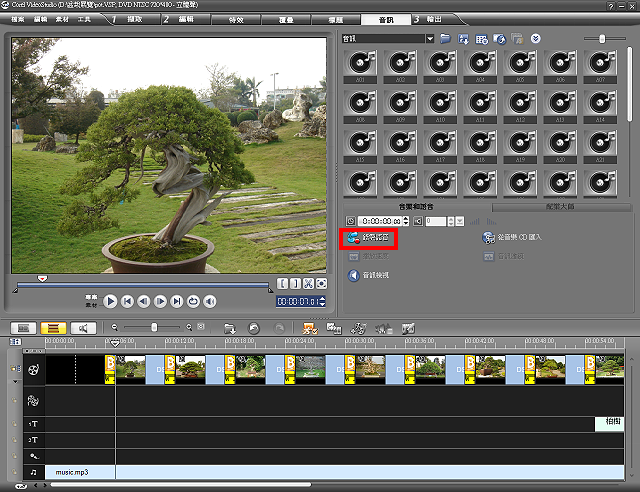Switch to the Effect step tab
640x492 pixels.
[236, 20]
